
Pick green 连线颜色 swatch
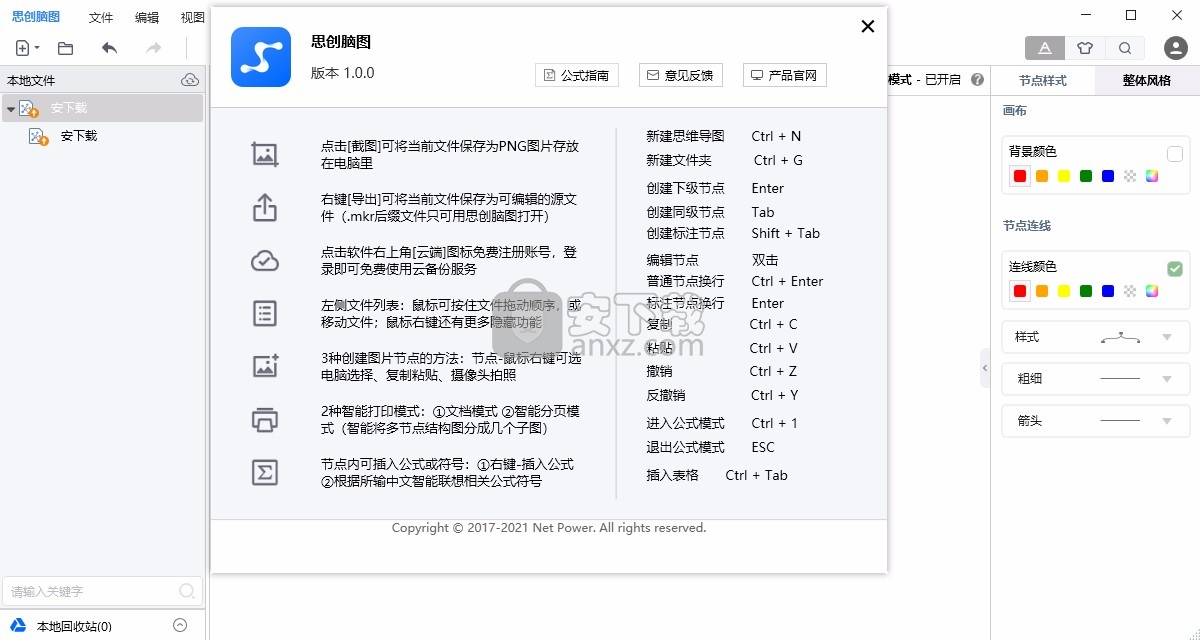click(x=1086, y=292)
